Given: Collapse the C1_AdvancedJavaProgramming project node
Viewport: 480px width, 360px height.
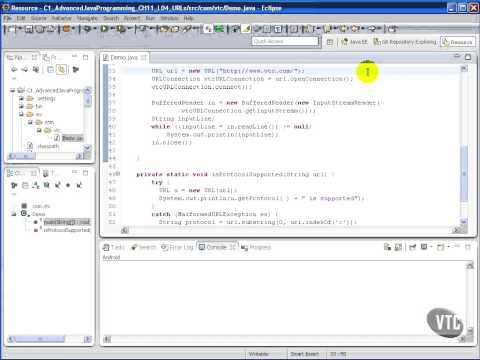Looking at the screenshot, I should [12, 90].
